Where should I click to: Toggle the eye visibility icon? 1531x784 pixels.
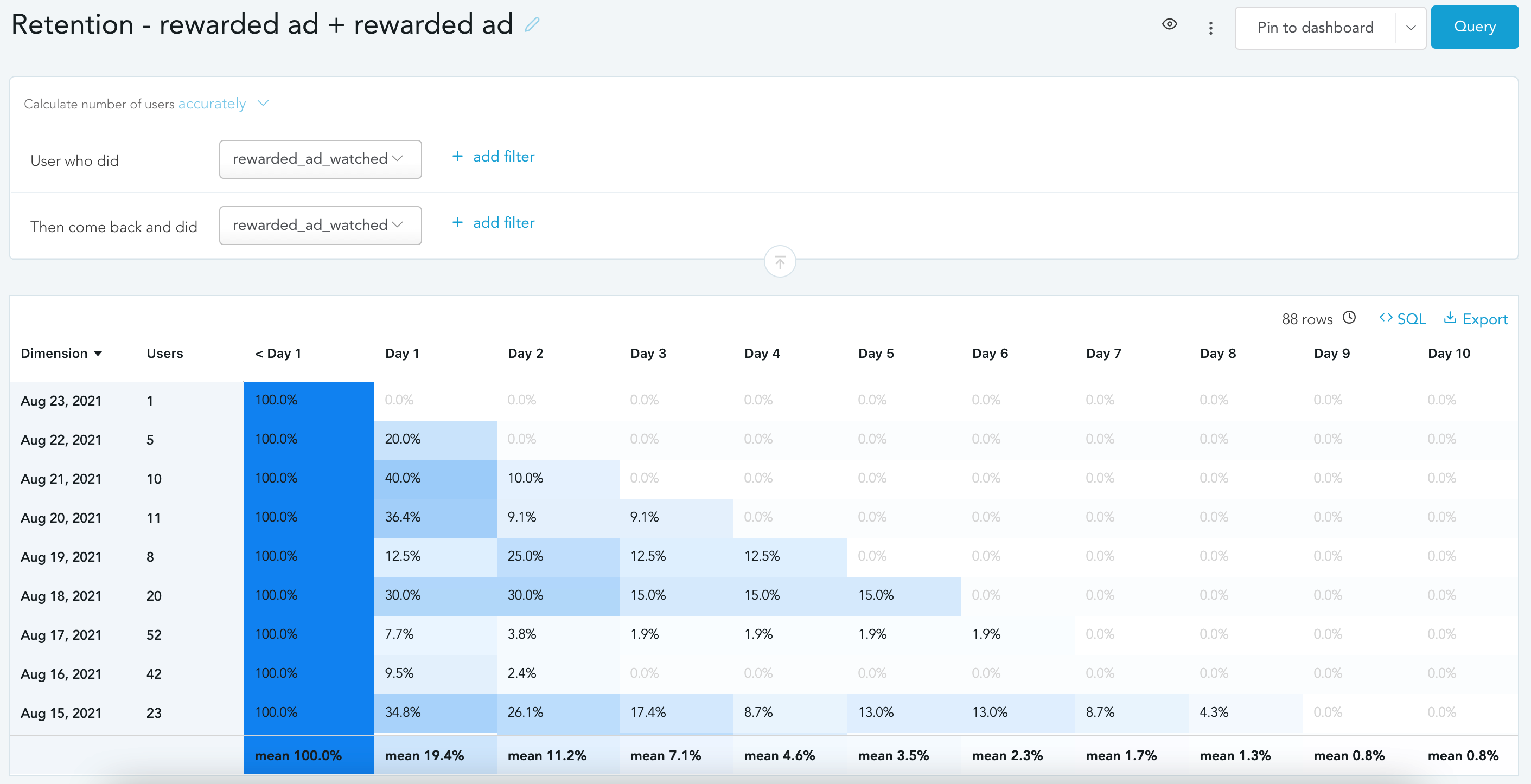[x=1169, y=24]
